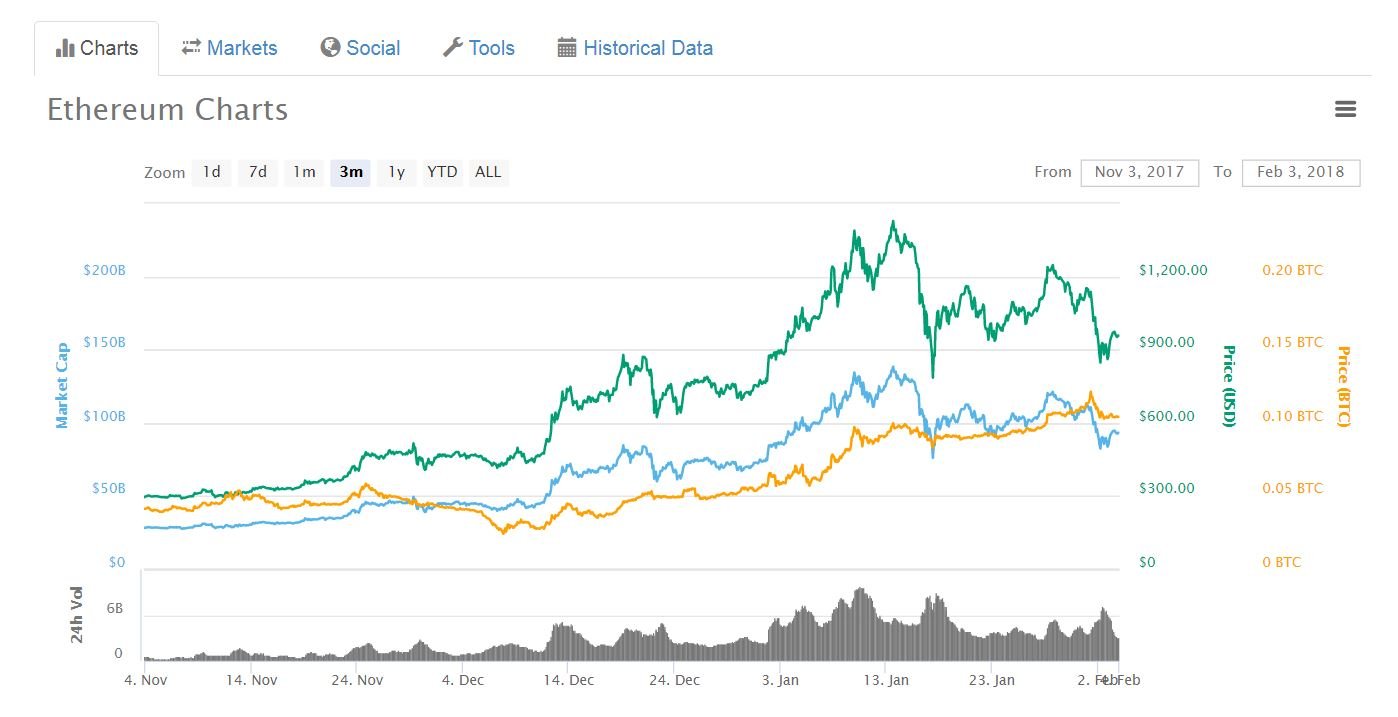Click the $900.00 price label
The width and height of the screenshot is (1398, 717).
tap(1167, 342)
